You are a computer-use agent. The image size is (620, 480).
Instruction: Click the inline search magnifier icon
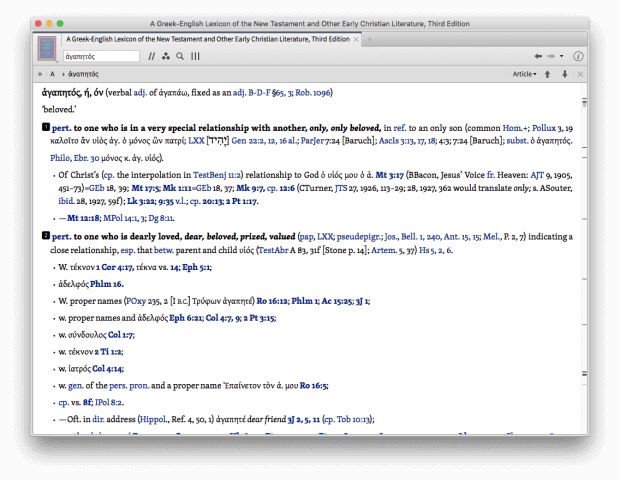click(x=180, y=57)
